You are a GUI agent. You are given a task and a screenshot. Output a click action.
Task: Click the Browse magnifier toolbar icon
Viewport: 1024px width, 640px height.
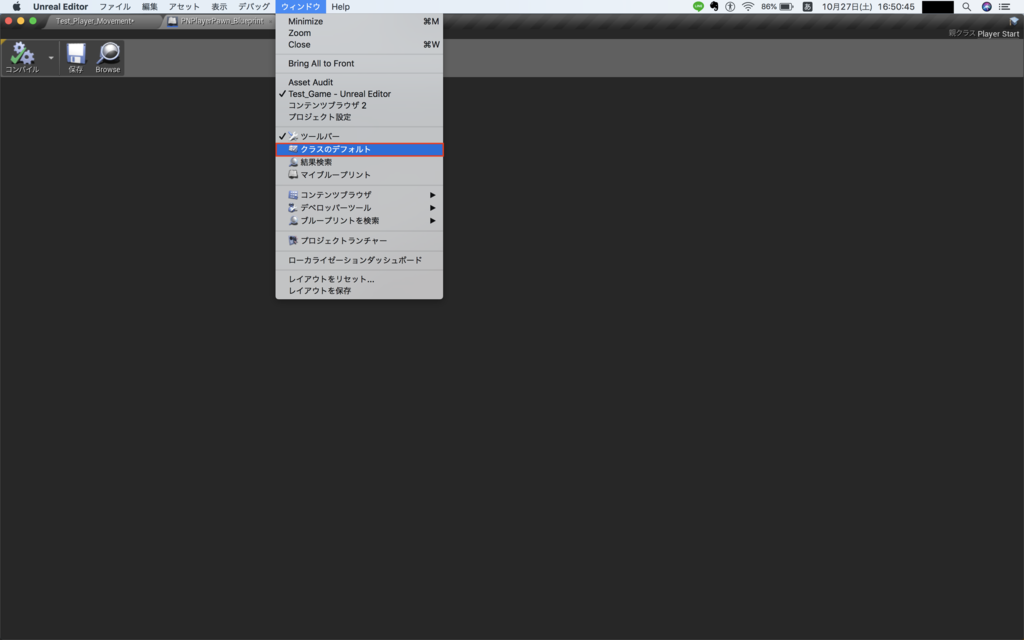click(x=108, y=57)
